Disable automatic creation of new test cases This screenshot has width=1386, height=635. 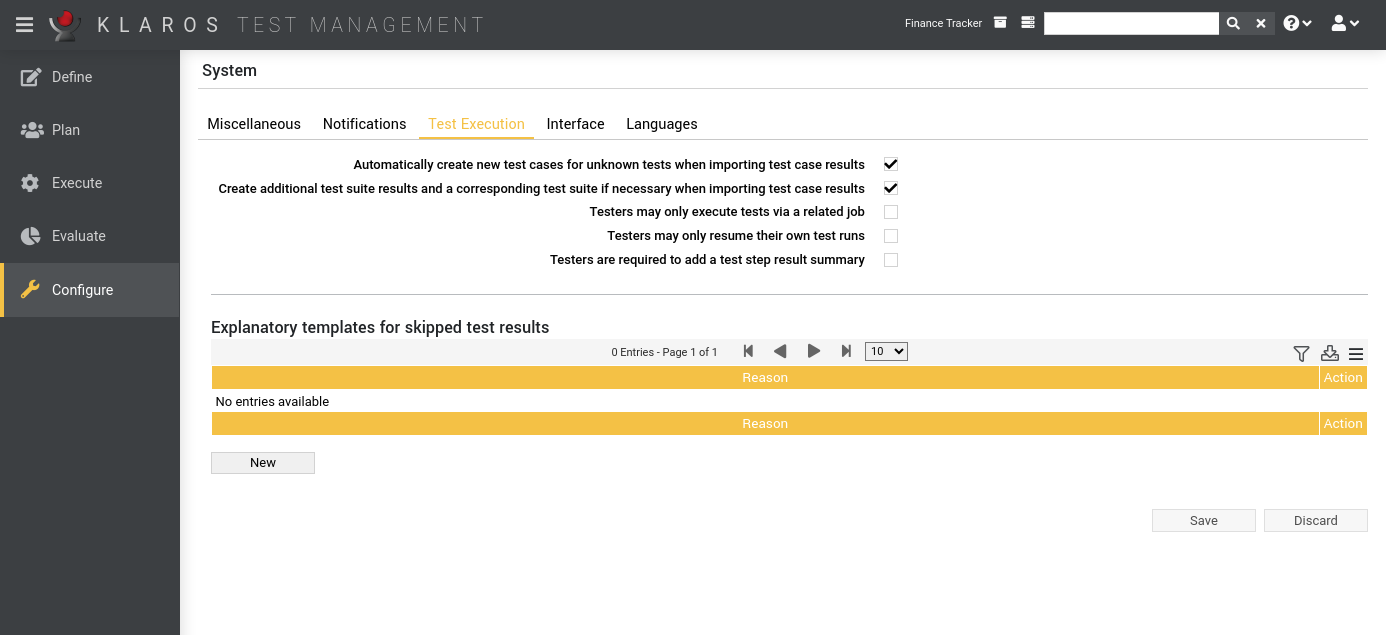pyautogui.click(x=890, y=164)
